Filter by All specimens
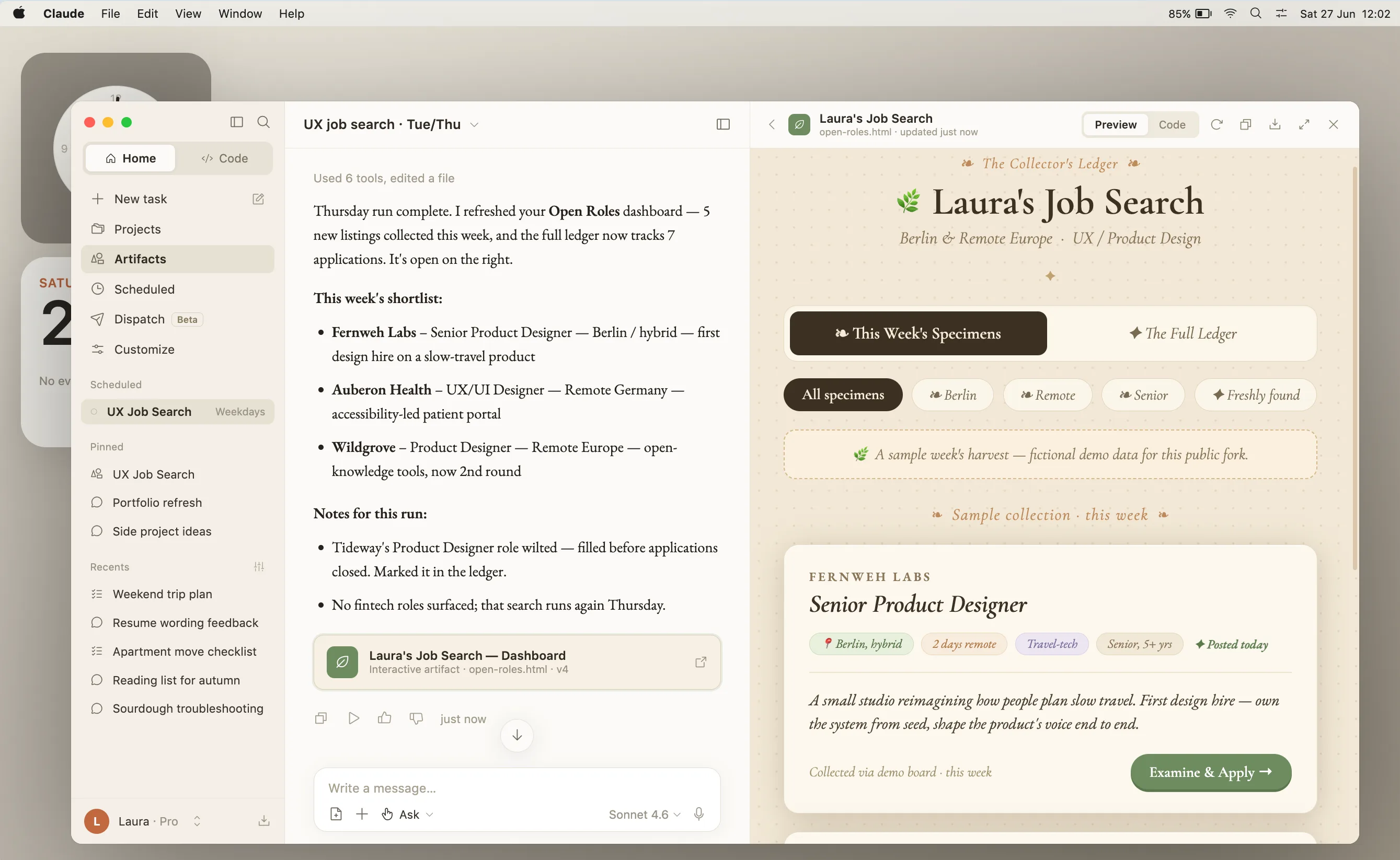Screen dimensions: 1400x860 (843, 394)
